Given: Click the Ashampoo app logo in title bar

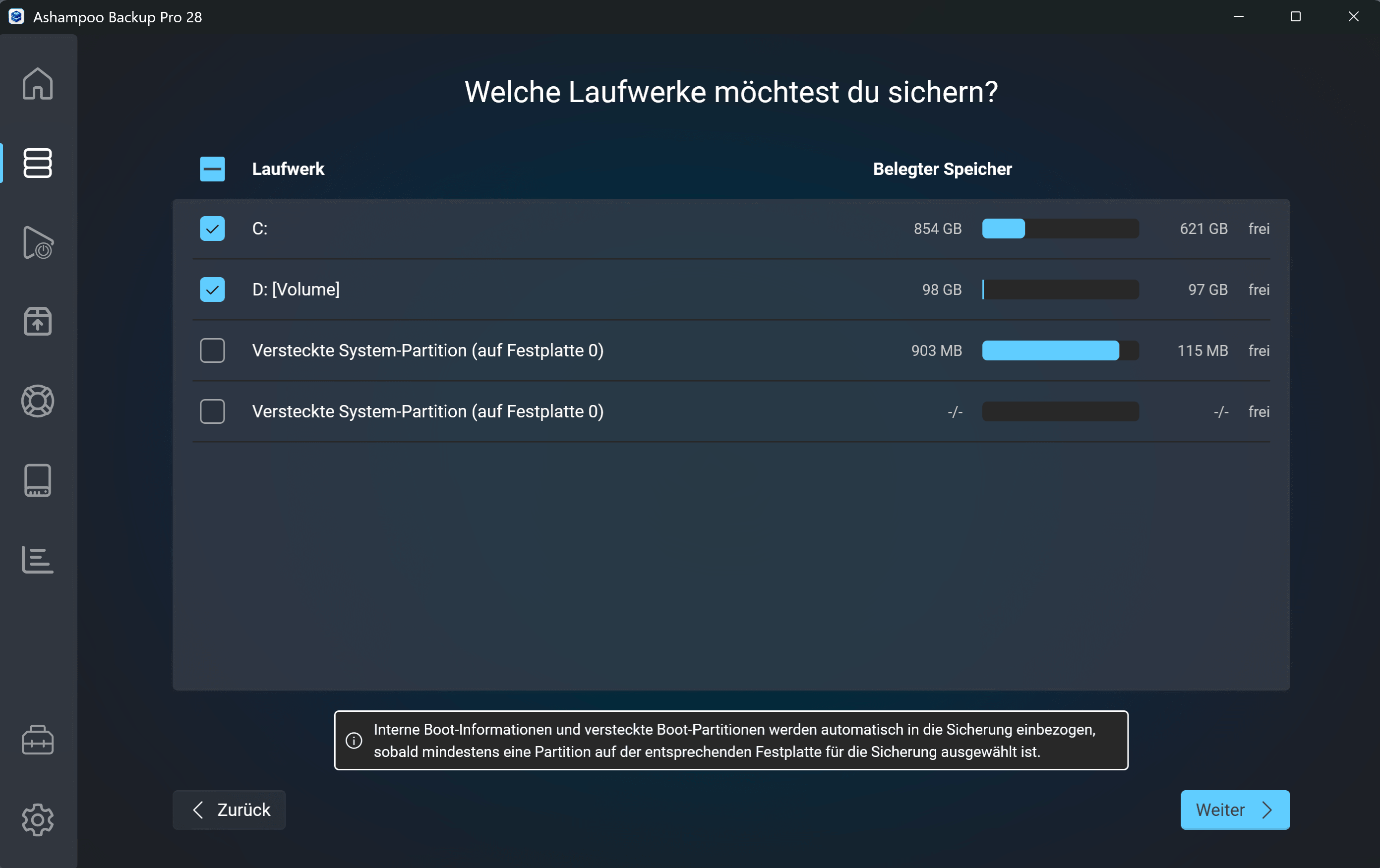Looking at the screenshot, I should coord(16,17).
